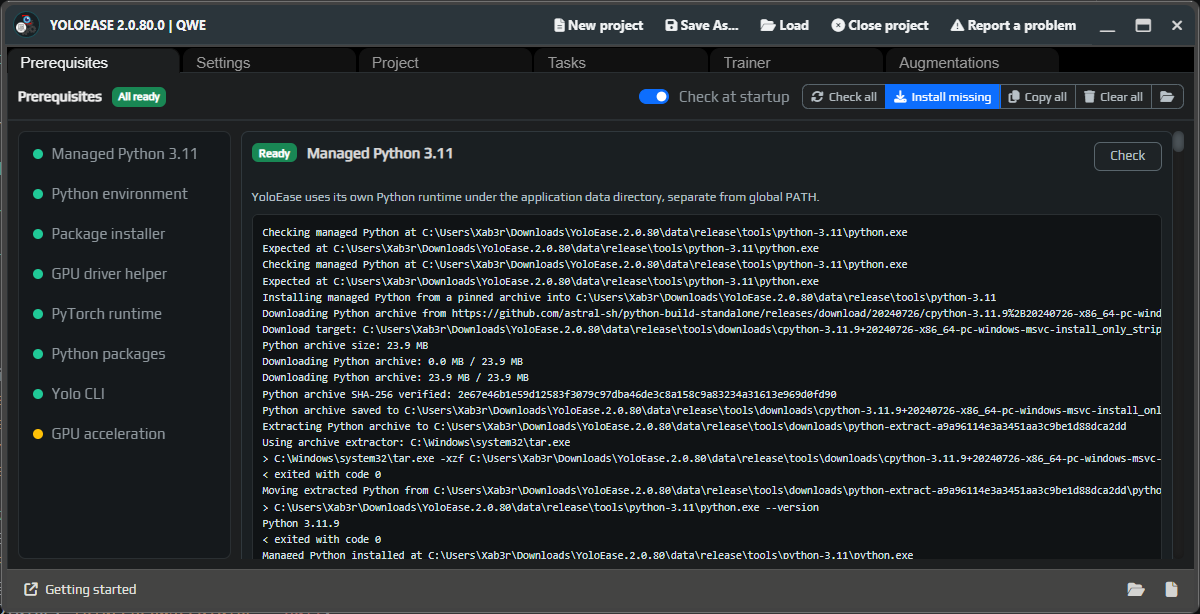Click the All ready status badge

pyautogui.click(x=139, y=97)
